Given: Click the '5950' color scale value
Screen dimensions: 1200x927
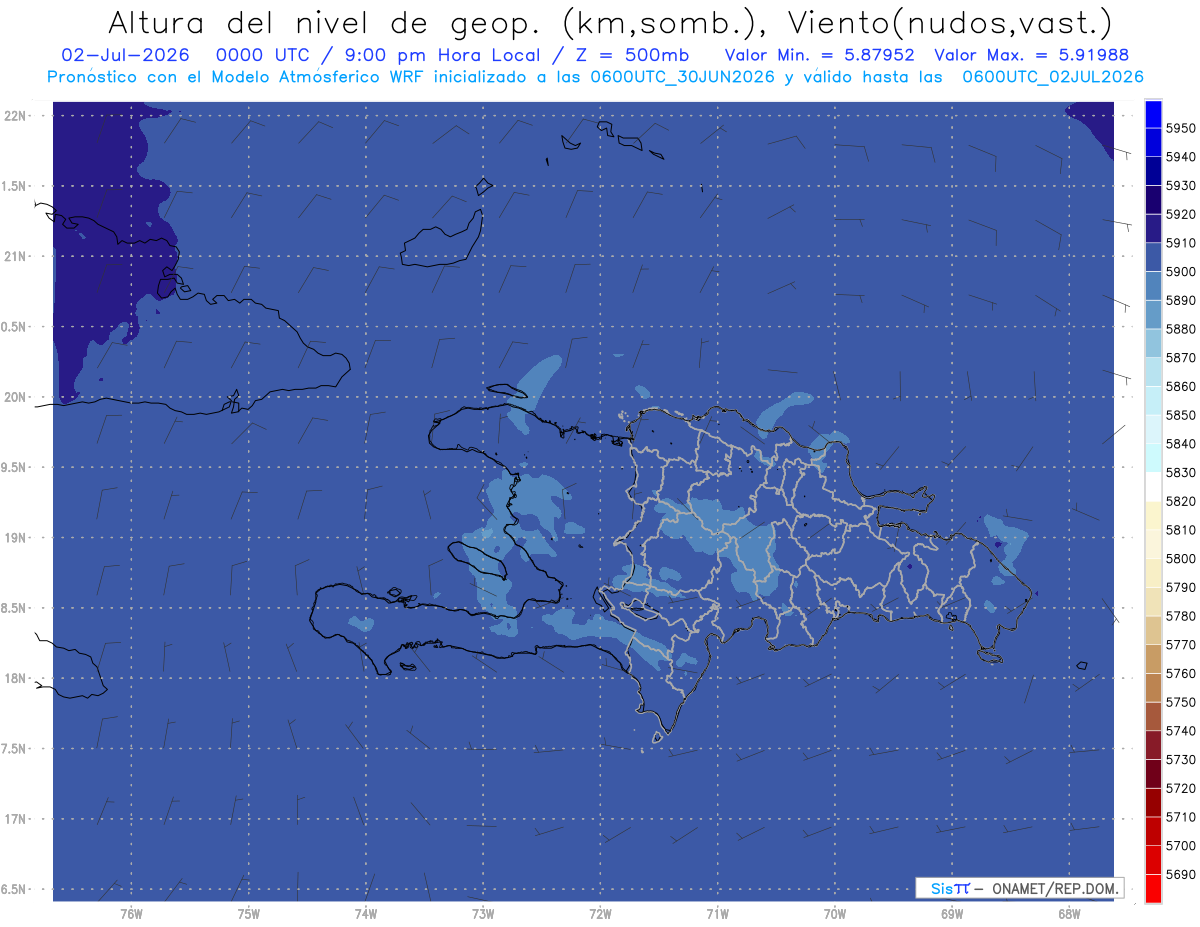Looking at the screenshot, I should pos(1181,128).
